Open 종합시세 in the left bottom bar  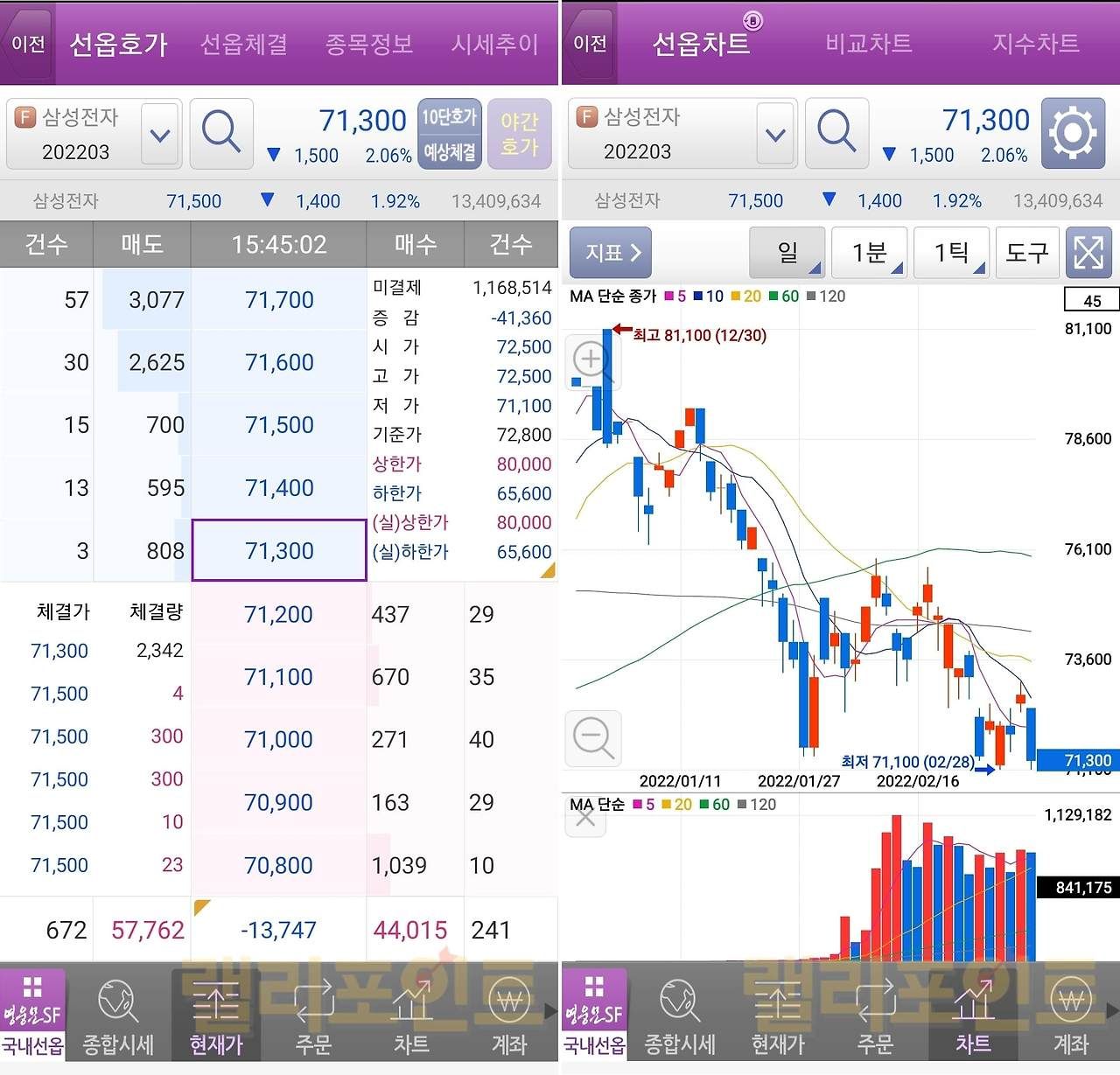[x=118, y=1015]
